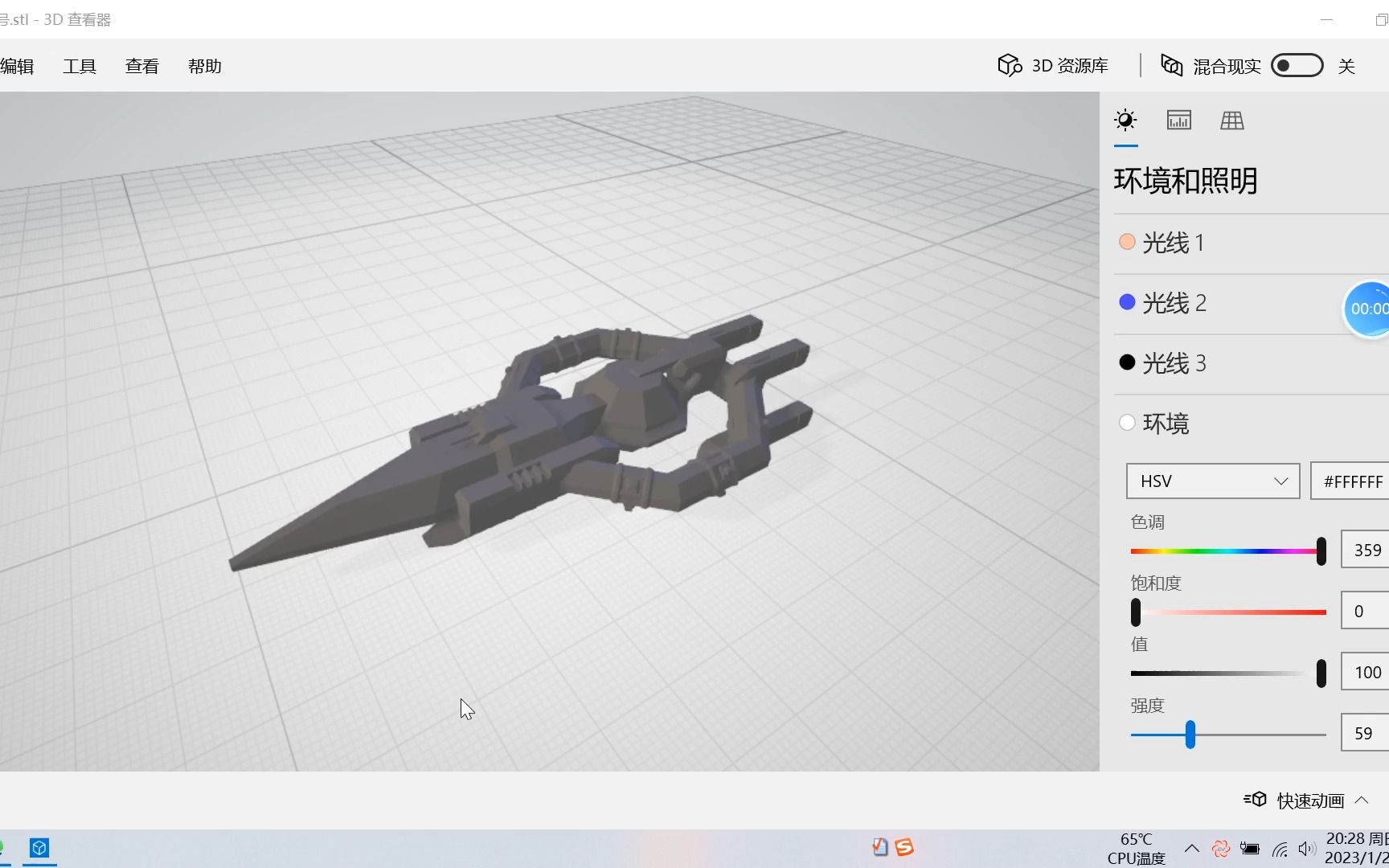Click the 光线 1 label

tap(1174, 243)
